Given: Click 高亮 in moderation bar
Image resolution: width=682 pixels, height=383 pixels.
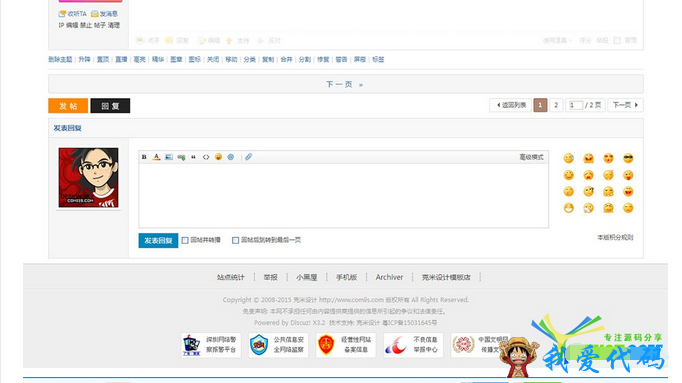Looking at the screenshot, I should pos(139,60).
